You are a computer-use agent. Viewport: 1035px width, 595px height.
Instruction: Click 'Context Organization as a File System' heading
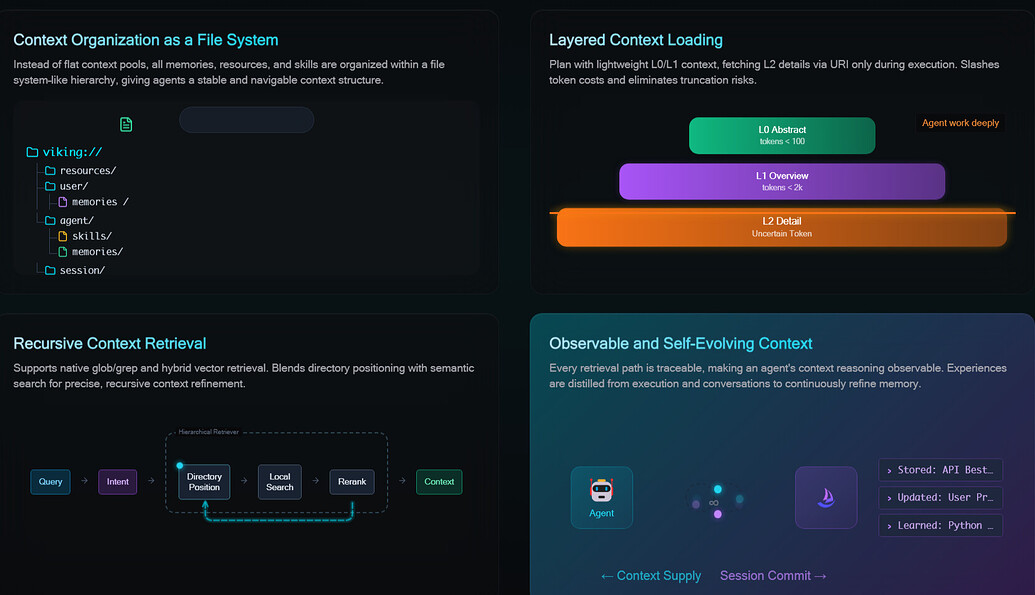click(146, 40)
